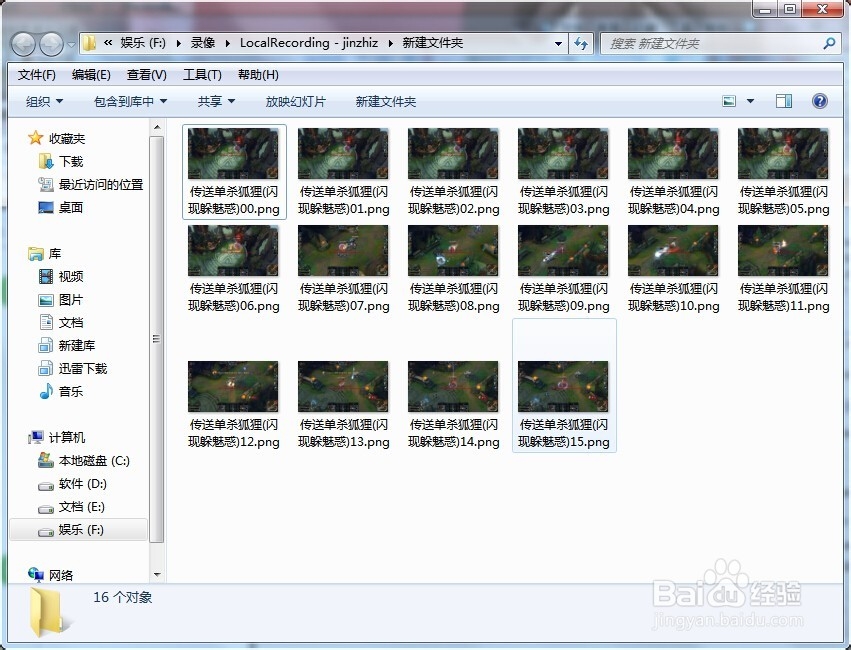This screenshot has width=851, height=650.
Task: Click 放映幻灯片 button
Action: pyautogui.click(x=295, y=101)
